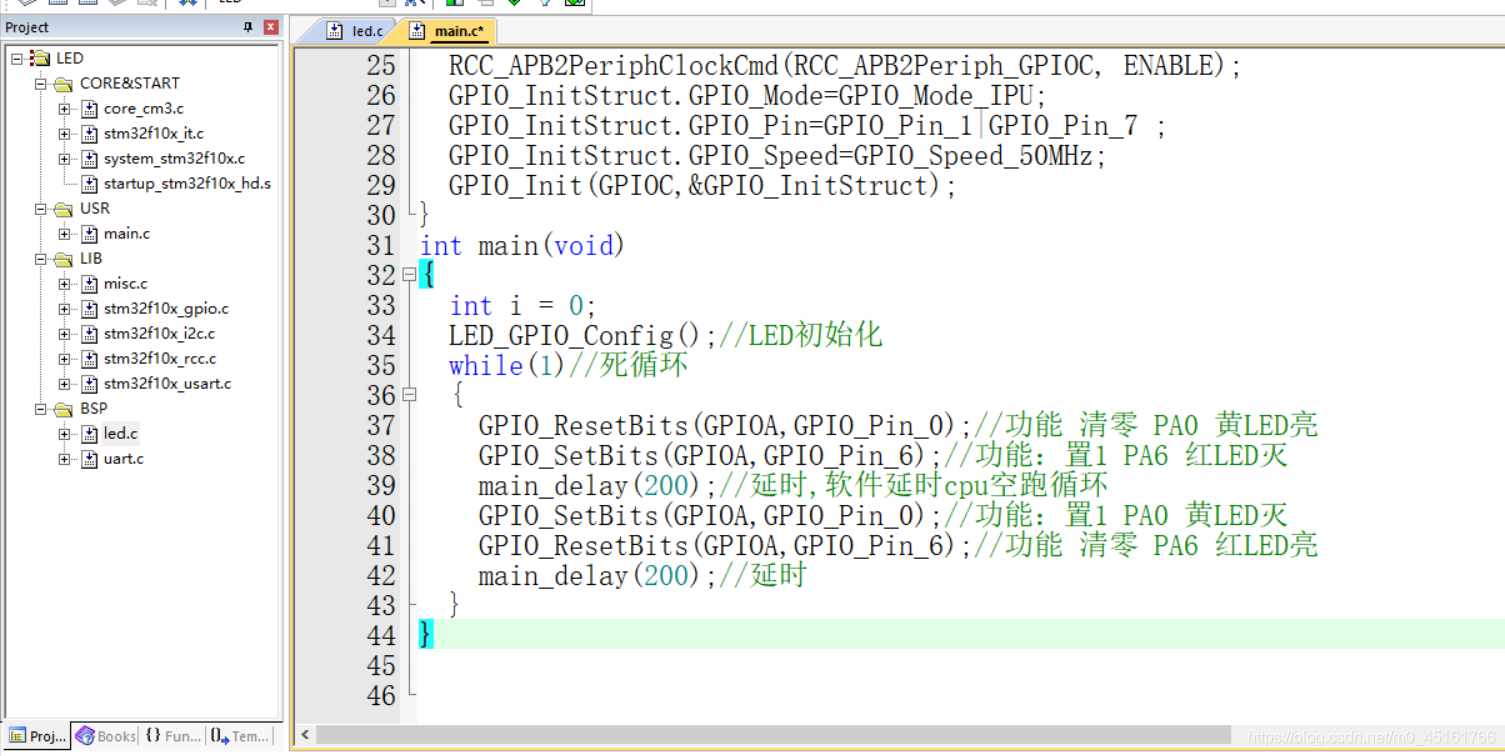This screenshot has width=1505, height=756.
Task: Click the file icon next to misc.c
Action: (90, 283)
